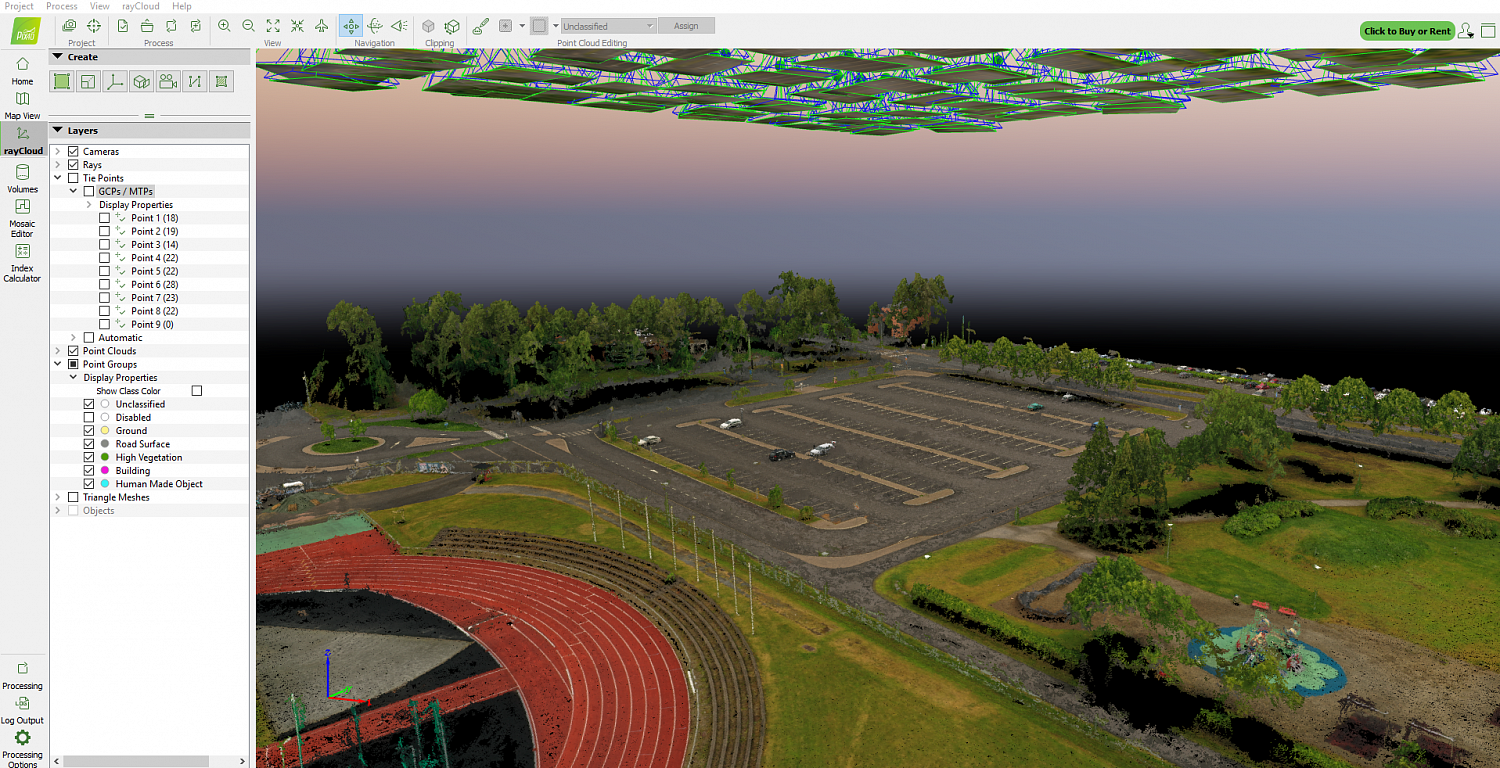Viewport: 1500px width, 768px height.
Task: Open the Volumes view in sidebar
Action: click(22, 177)
